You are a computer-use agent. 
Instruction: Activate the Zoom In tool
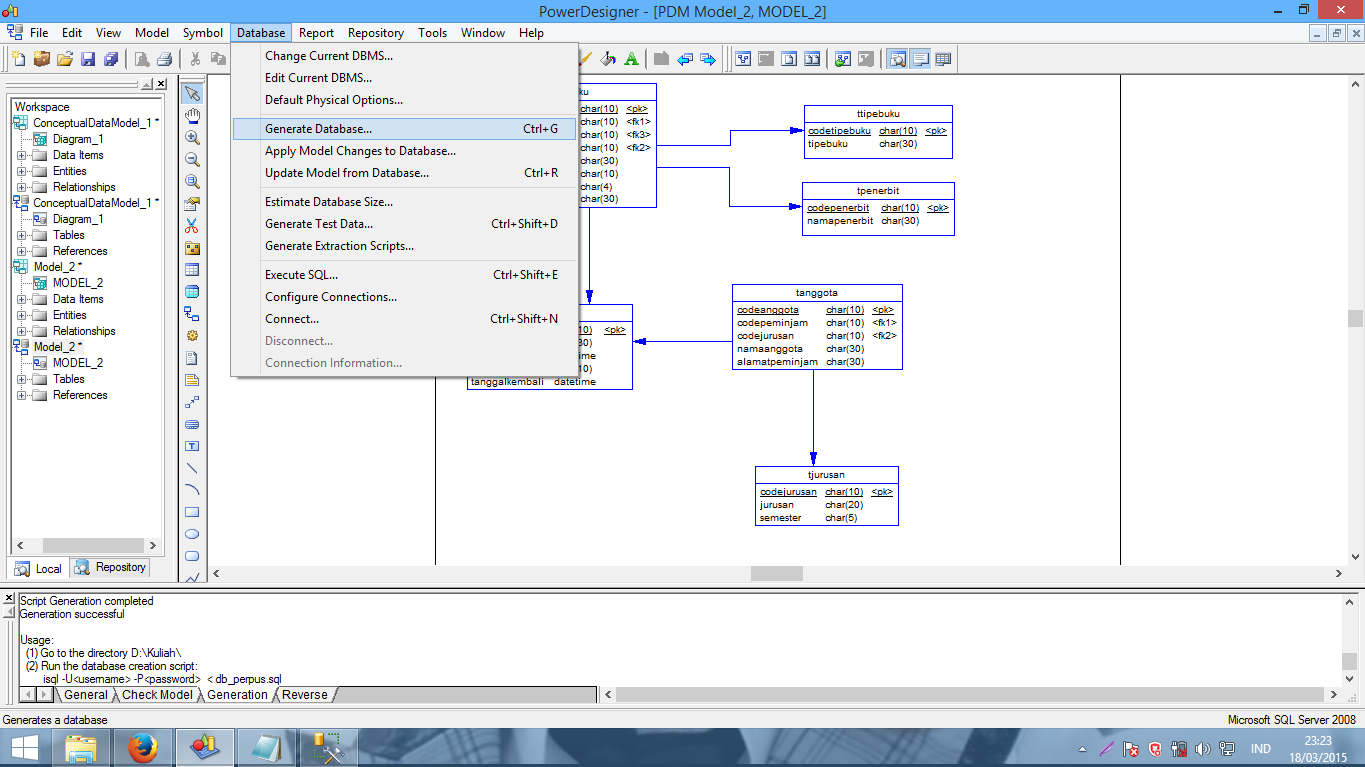click(x=190, y=137)
